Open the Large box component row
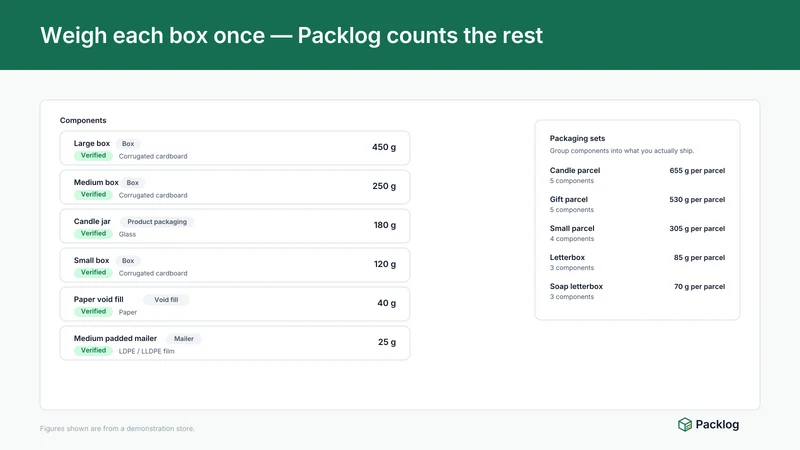The width and height of the screenshot is (800, 450). (235, 148)
